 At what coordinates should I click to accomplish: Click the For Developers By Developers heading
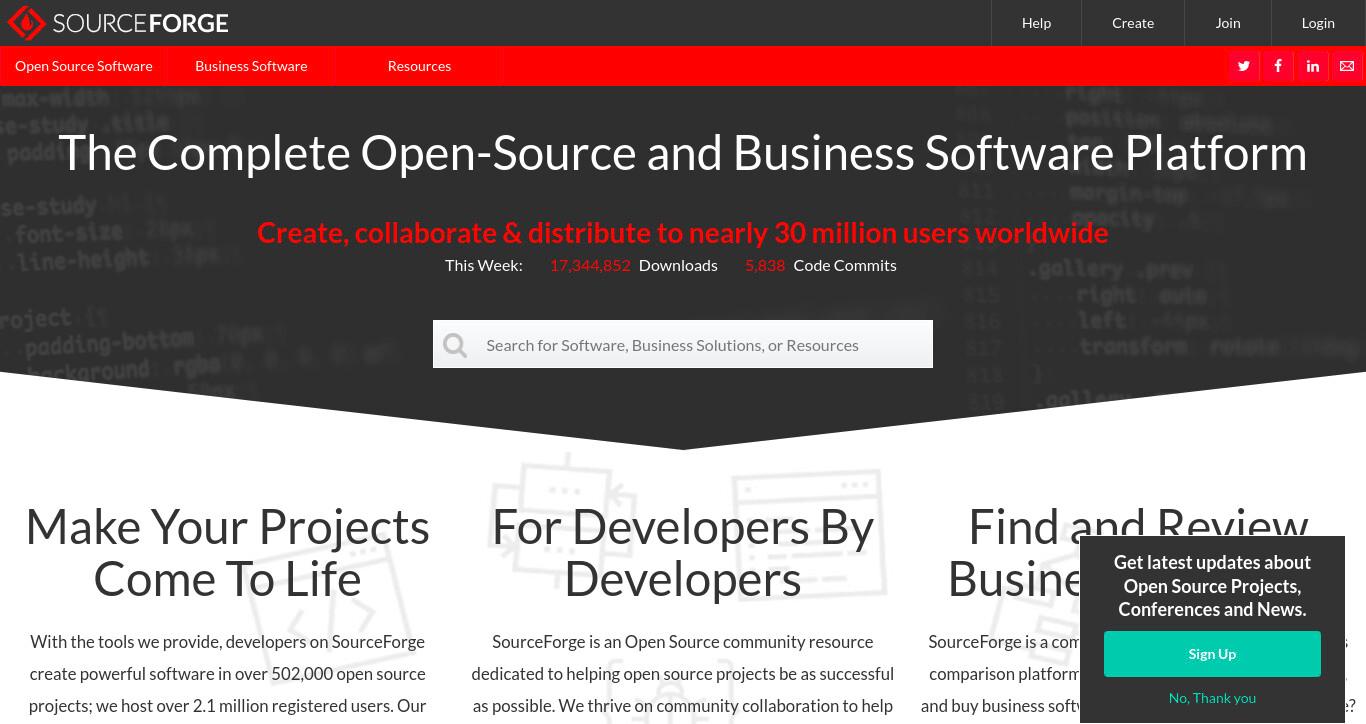click(x=683, y=553)
